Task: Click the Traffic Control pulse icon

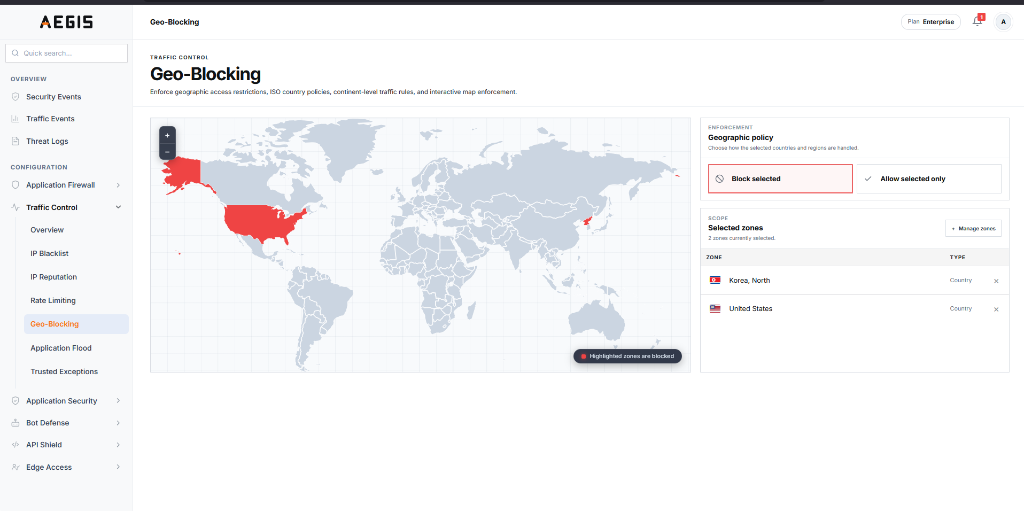Action: pyautogui.click(x=16, y=207)
